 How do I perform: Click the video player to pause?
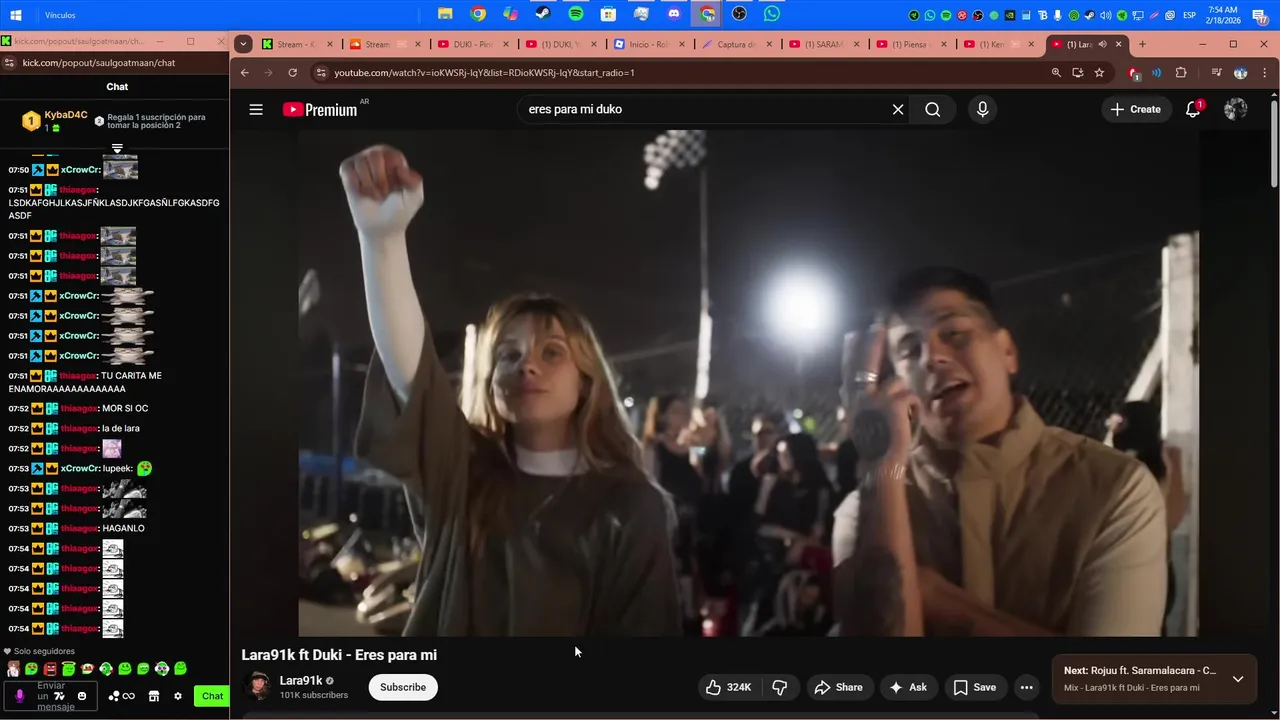point(748,383)
